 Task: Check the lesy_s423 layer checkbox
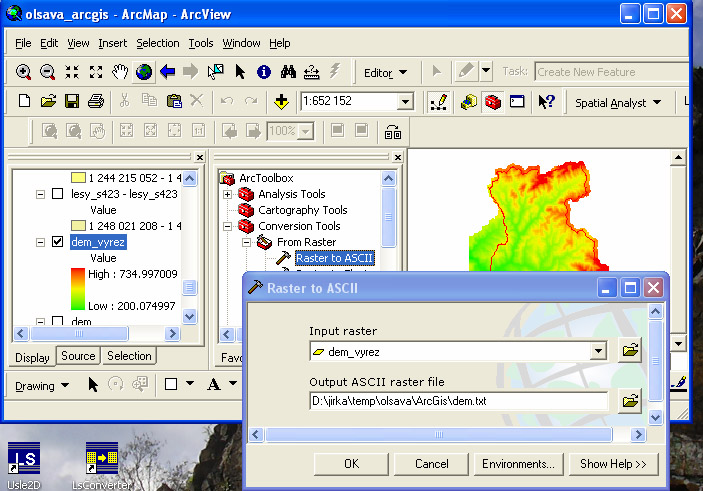57,194
